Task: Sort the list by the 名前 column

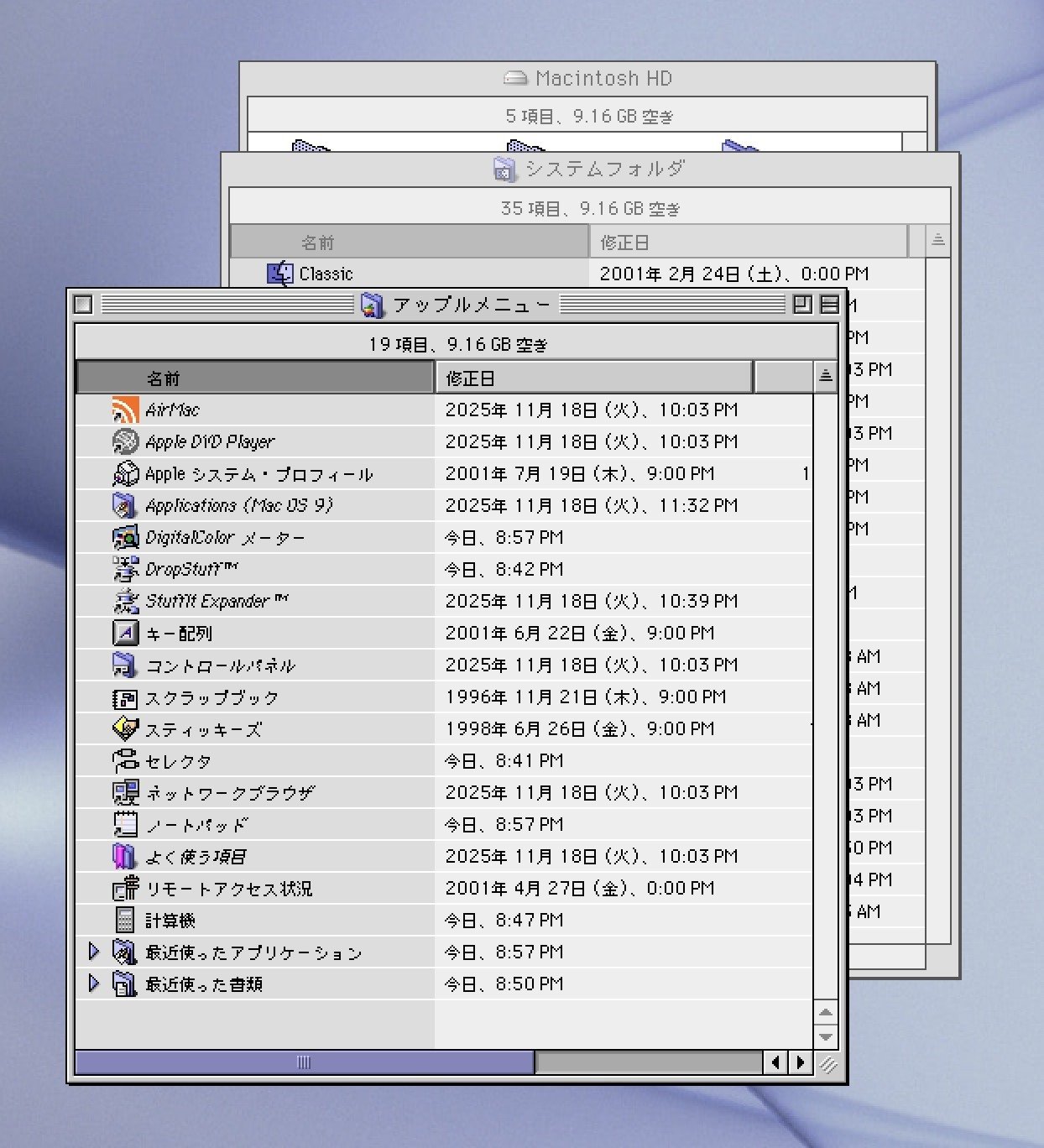Action: click(252, 377)
